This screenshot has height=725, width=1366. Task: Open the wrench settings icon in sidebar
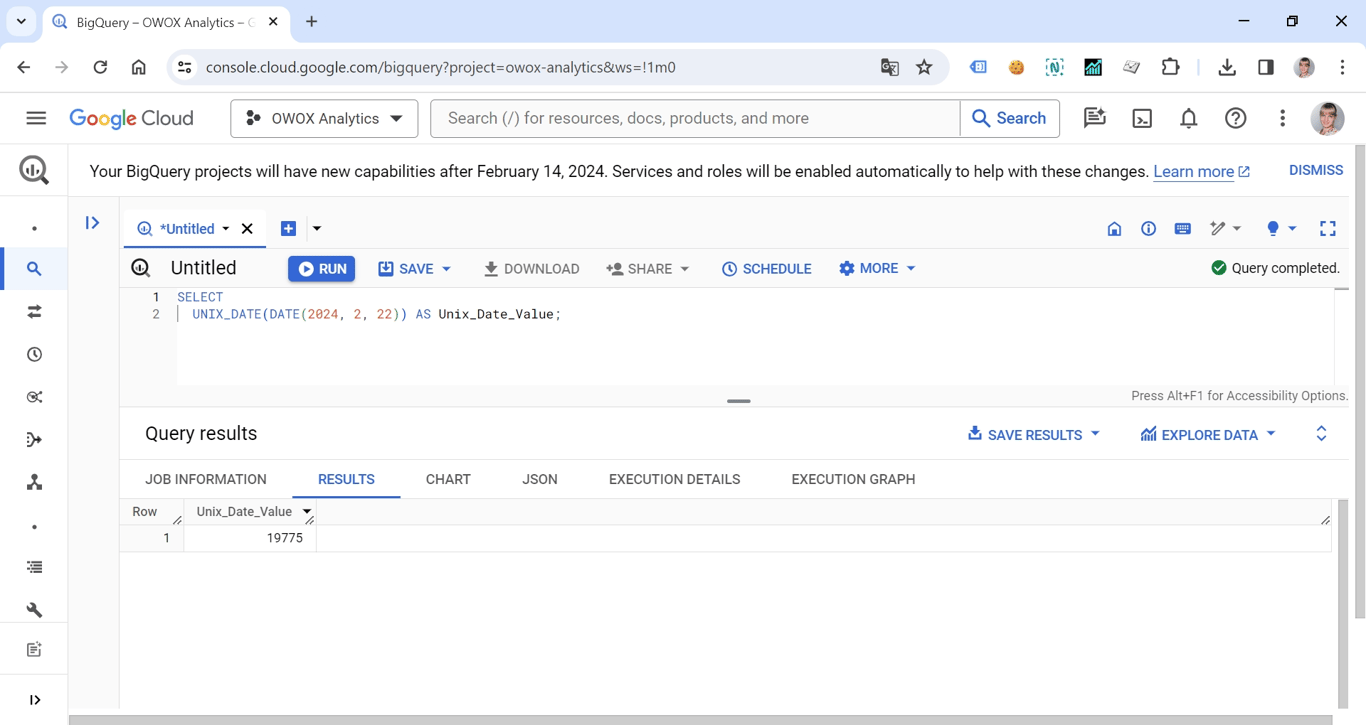point(34,610)
